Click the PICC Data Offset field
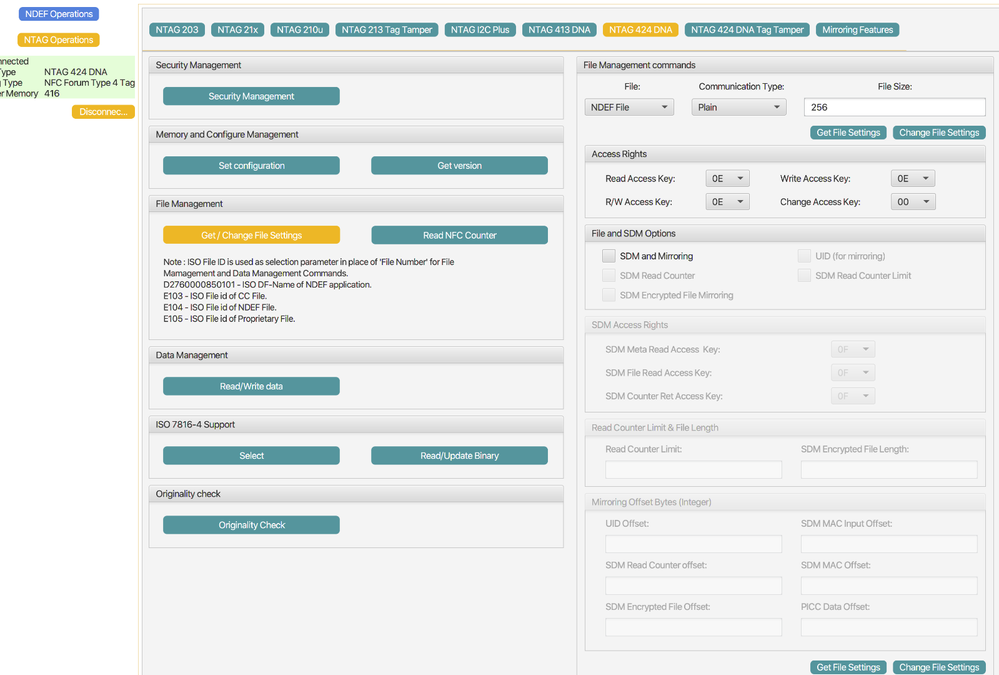 click(x=889, y=627)
